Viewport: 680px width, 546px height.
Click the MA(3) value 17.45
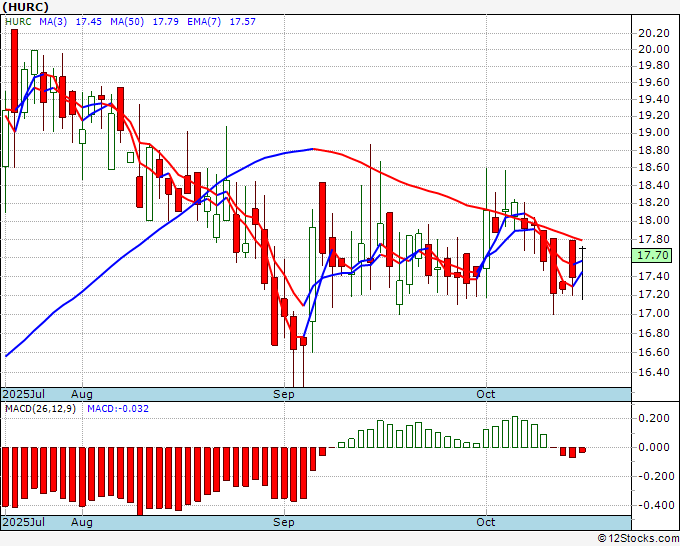pos(88,22)
